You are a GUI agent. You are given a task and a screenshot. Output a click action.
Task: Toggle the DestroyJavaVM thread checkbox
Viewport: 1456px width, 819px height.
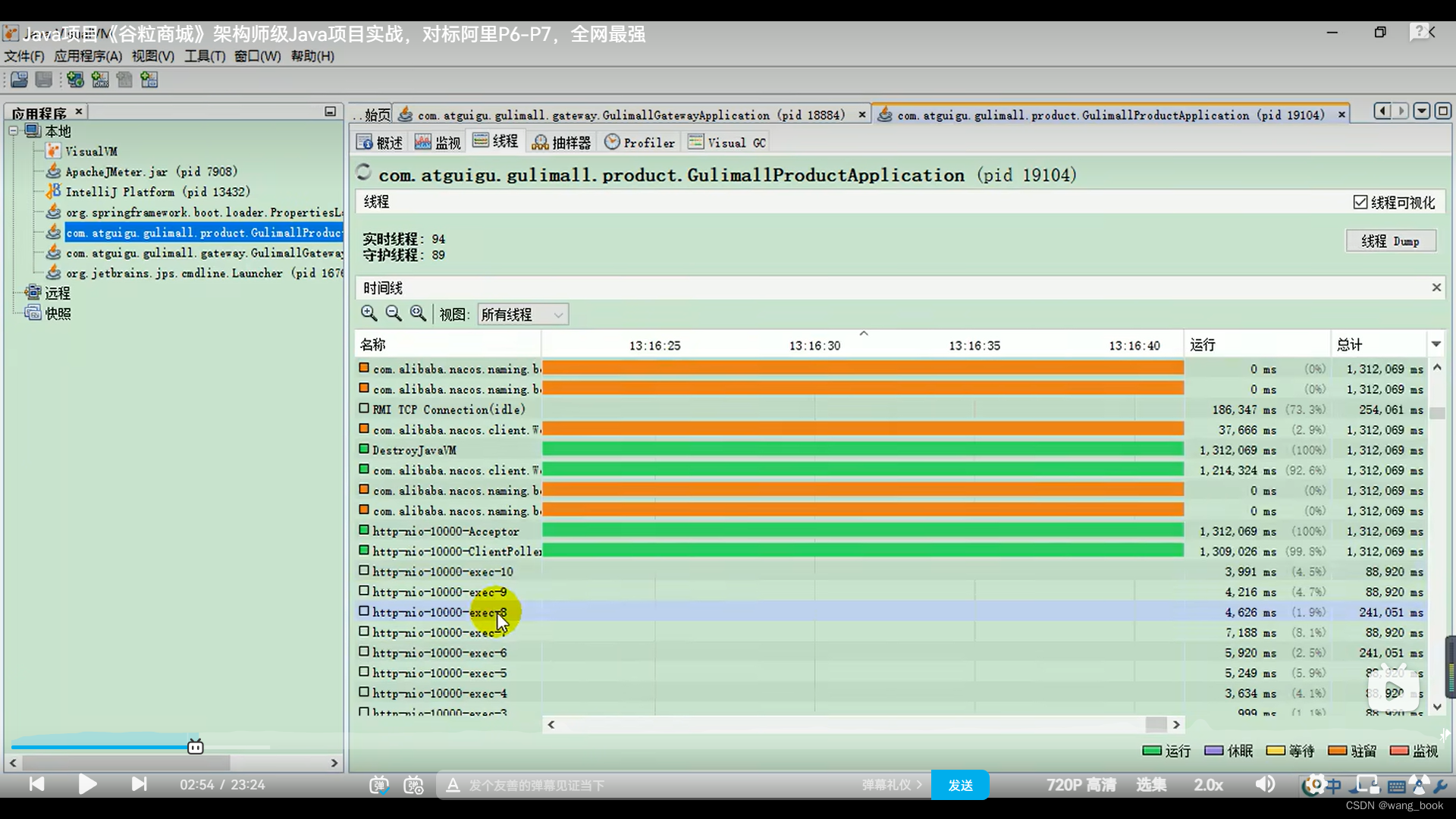(x=364, y=449)
